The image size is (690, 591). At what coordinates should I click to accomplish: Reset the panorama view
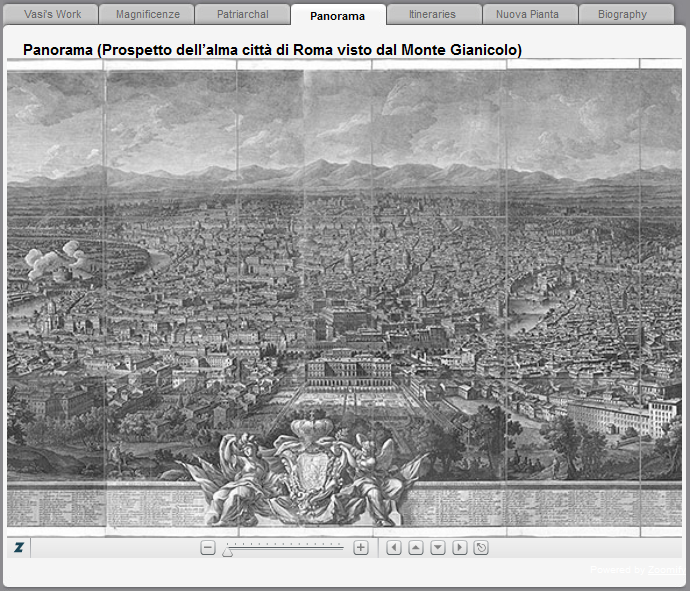click(481, 548)
